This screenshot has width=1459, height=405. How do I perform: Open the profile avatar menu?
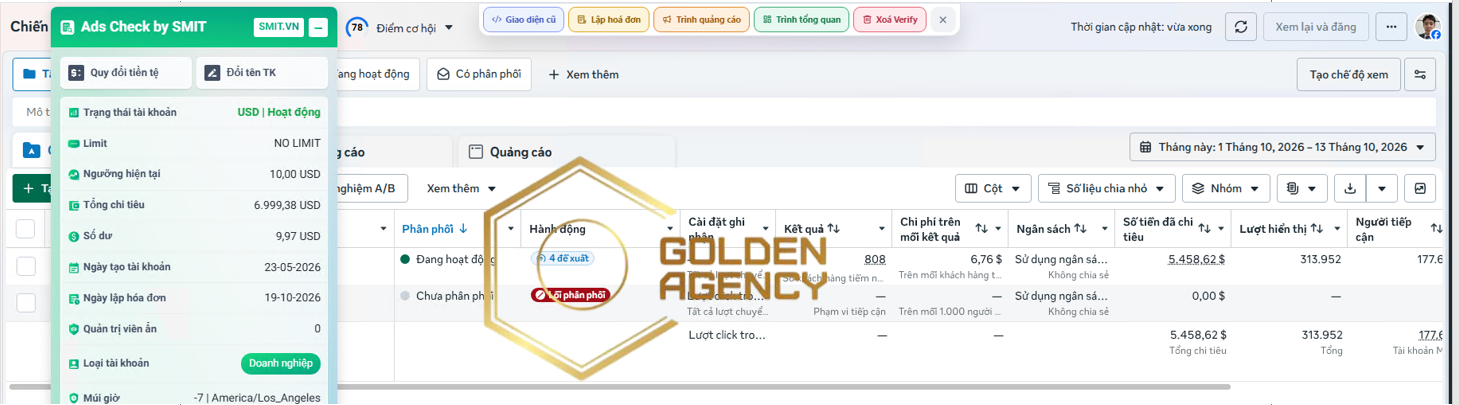click(1428, 27)
